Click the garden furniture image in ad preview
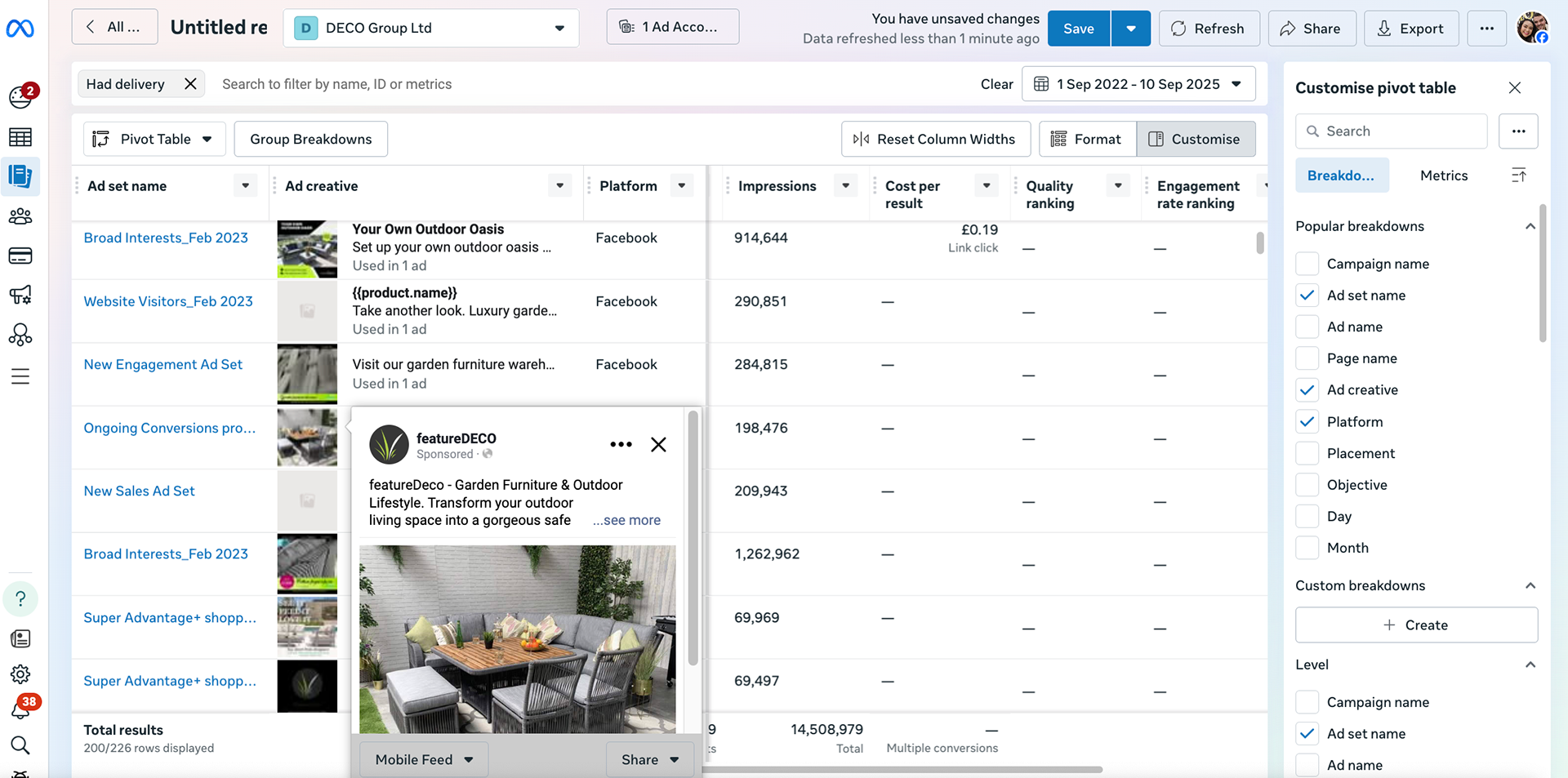This screenshot has height=778, width=1568. (518, 639)
